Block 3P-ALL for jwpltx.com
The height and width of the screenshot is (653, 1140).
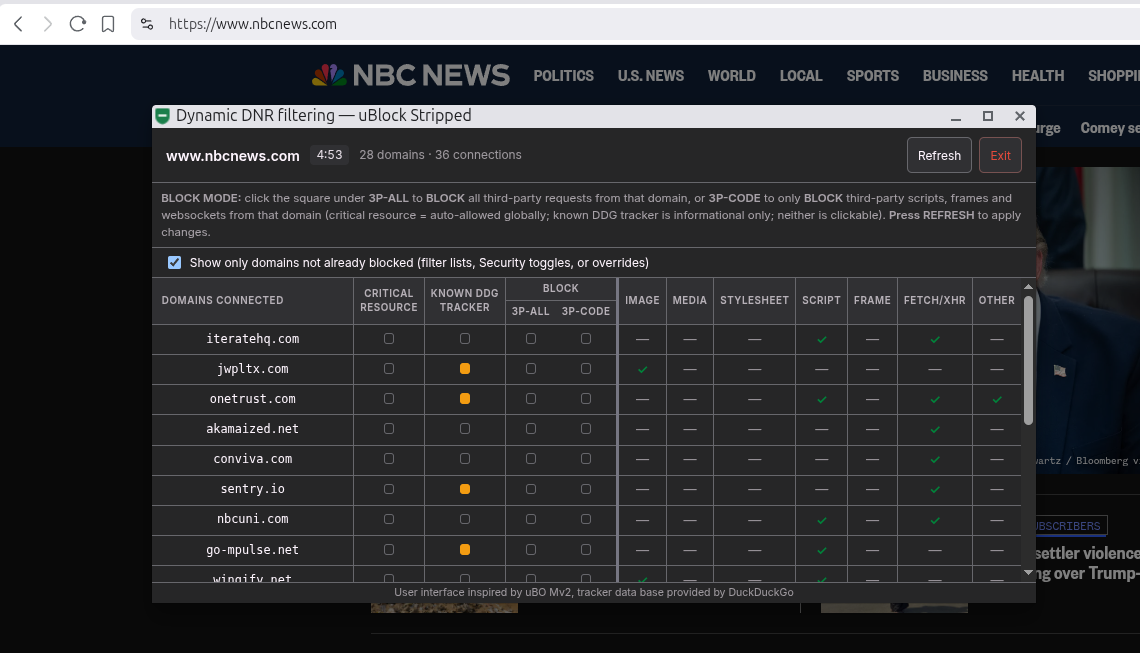coord(531,369)
